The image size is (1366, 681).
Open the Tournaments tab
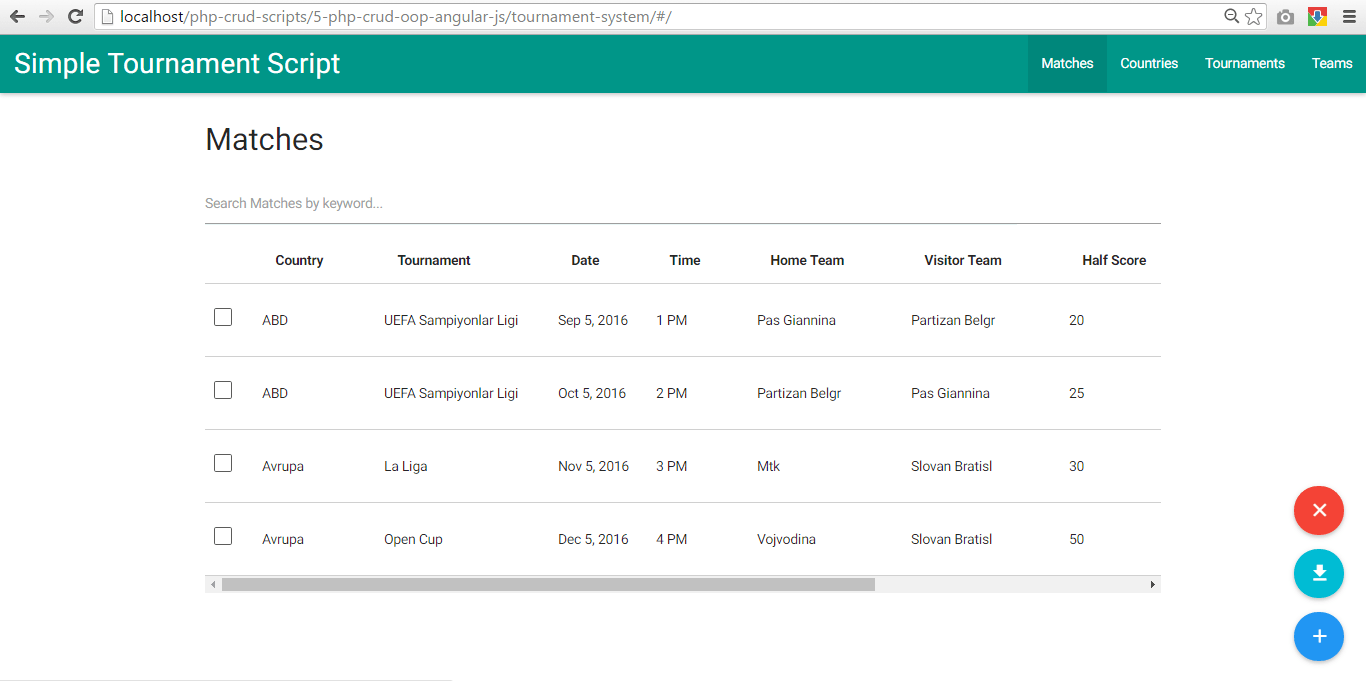(x=1244, y=63)
